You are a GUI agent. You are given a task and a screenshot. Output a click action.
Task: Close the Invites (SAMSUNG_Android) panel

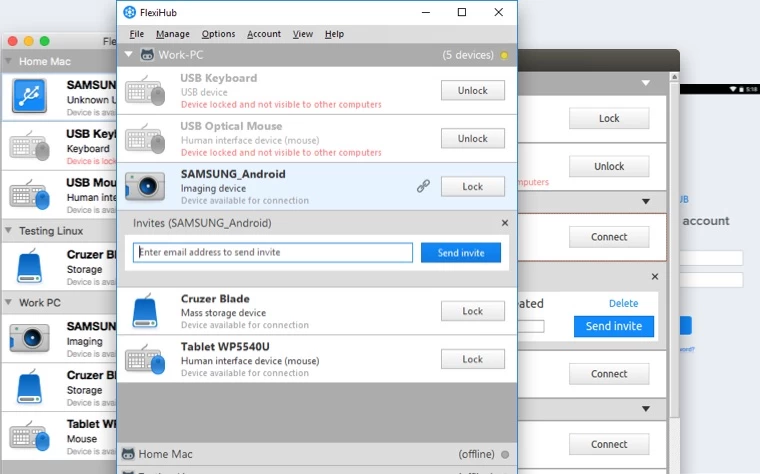505,223
